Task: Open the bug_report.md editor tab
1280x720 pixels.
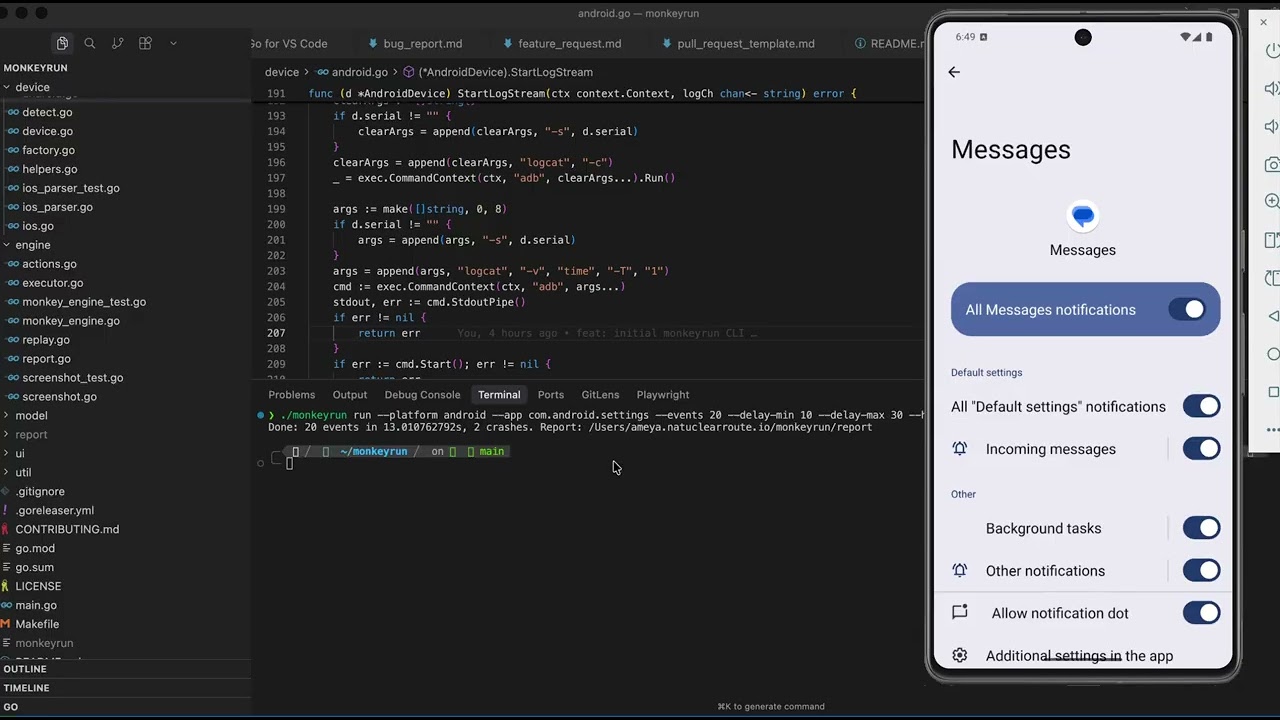Action: coord(422,44)
